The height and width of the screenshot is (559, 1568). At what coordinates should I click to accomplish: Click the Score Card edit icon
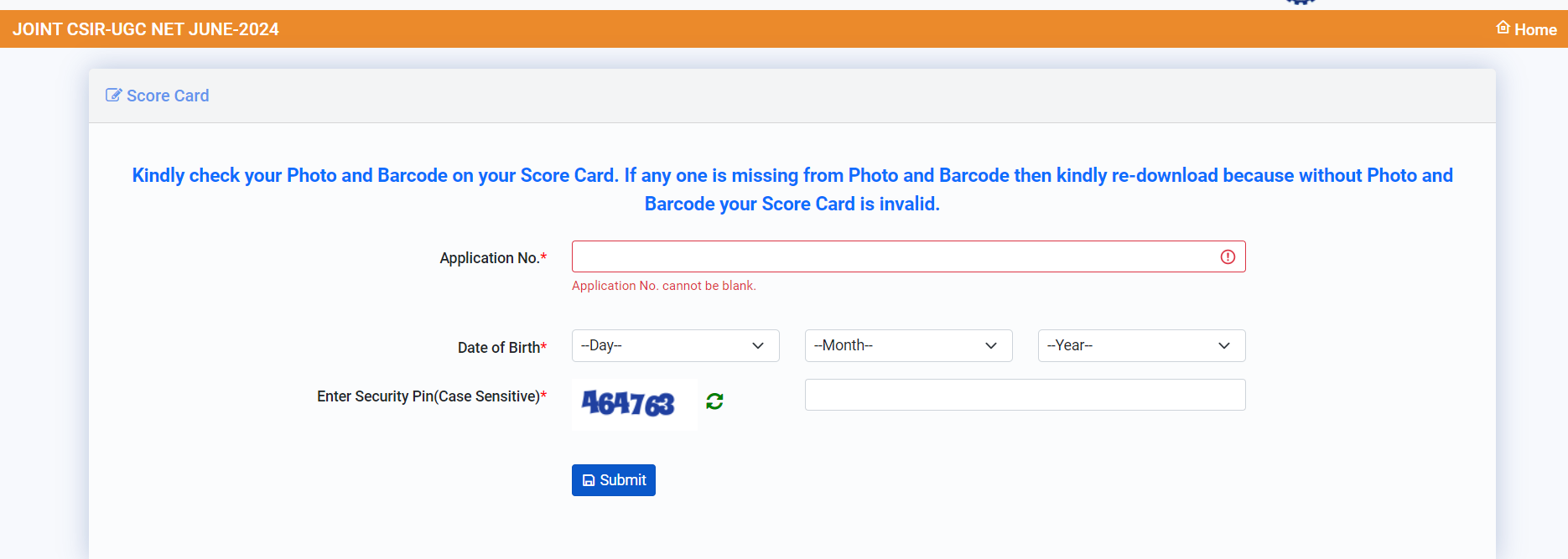pos(113,96)
